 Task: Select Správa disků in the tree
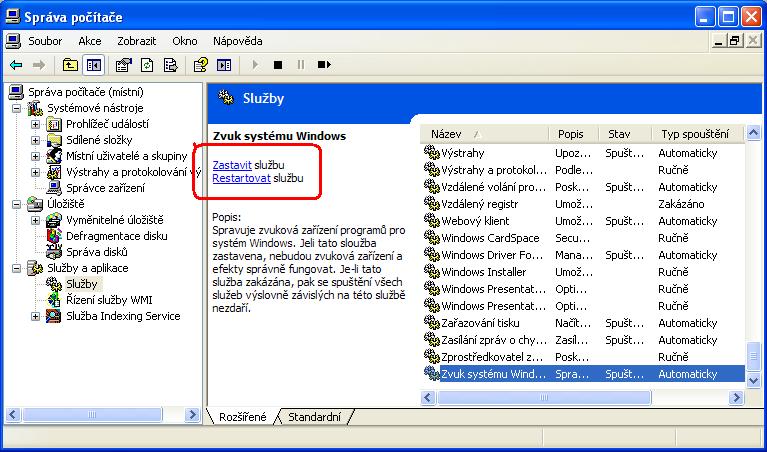point(96,252)
